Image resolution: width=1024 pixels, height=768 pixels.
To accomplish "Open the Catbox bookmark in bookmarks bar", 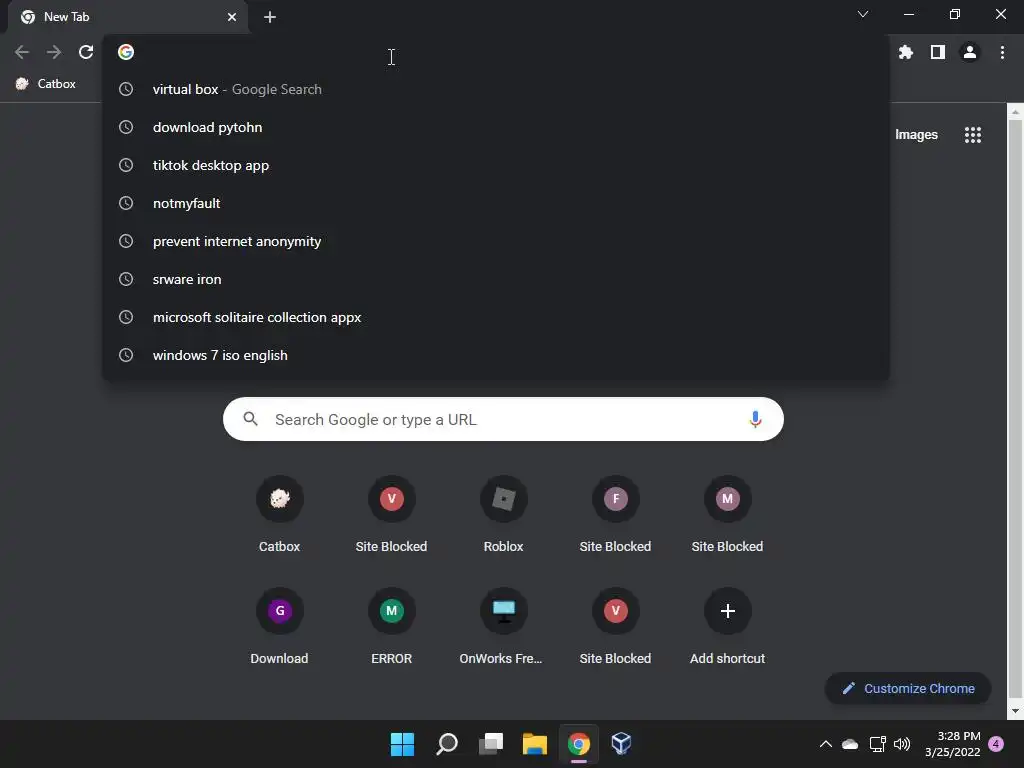I will point(46,84).
